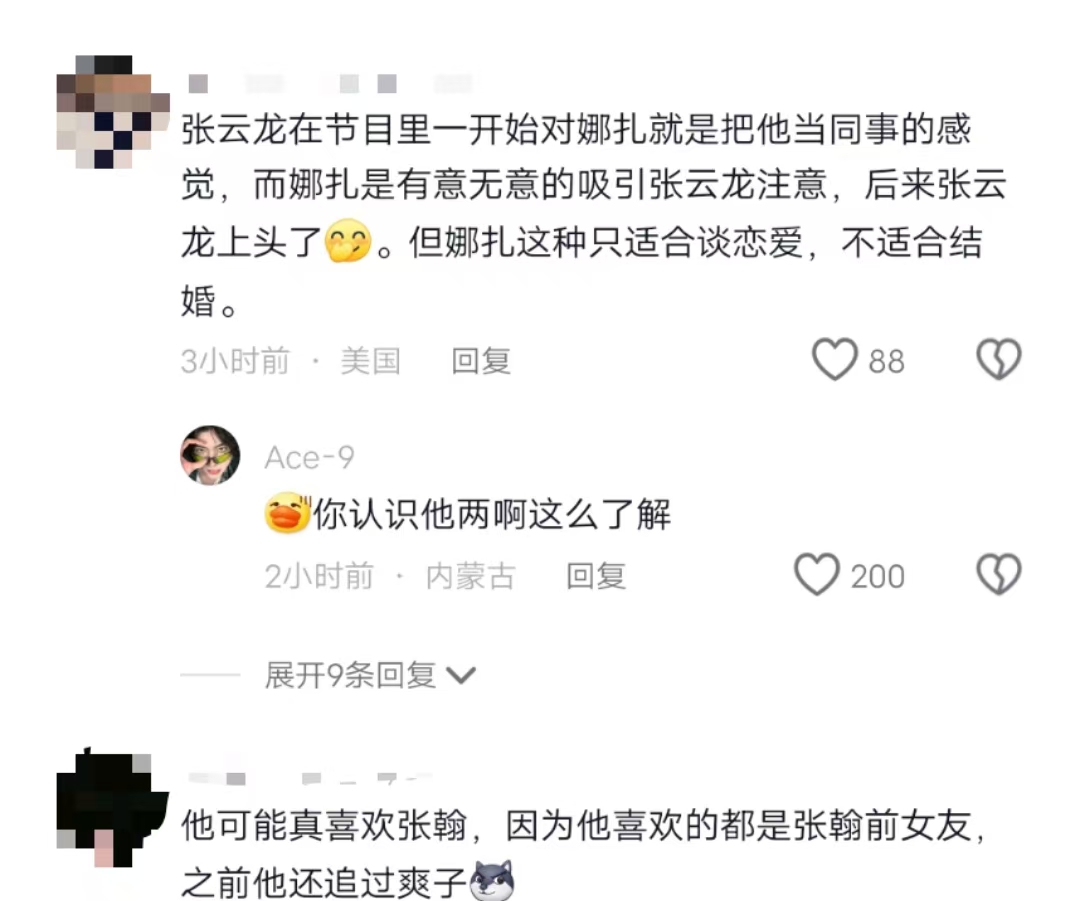Open the dark avatar of third commenter
This screenshot has height=901, width=1080.
point(113,809)
